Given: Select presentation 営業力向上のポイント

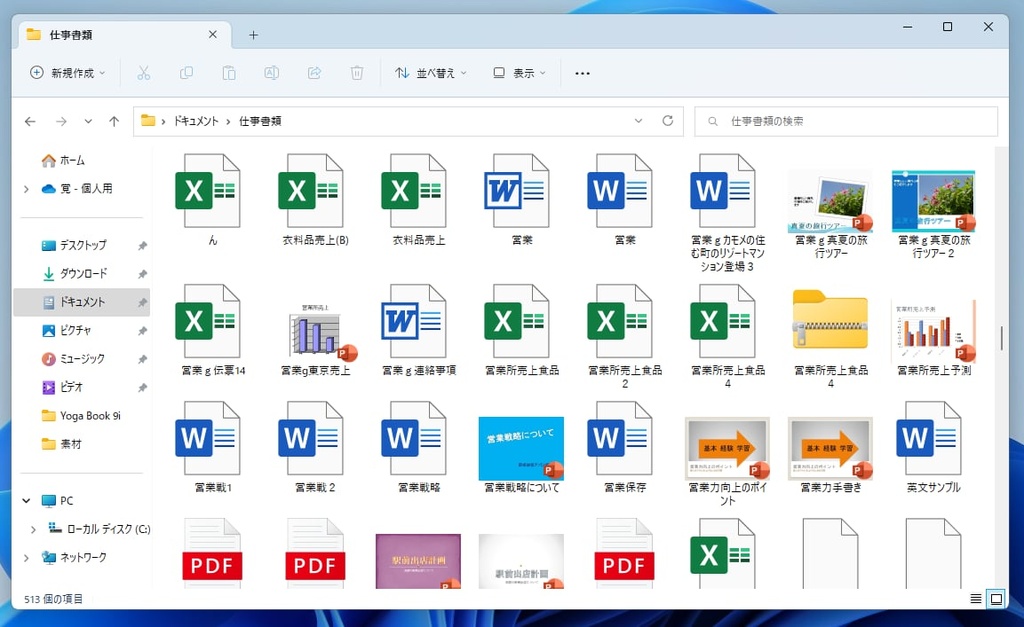Looking at the screenshot, I should [x=728, y=461].
